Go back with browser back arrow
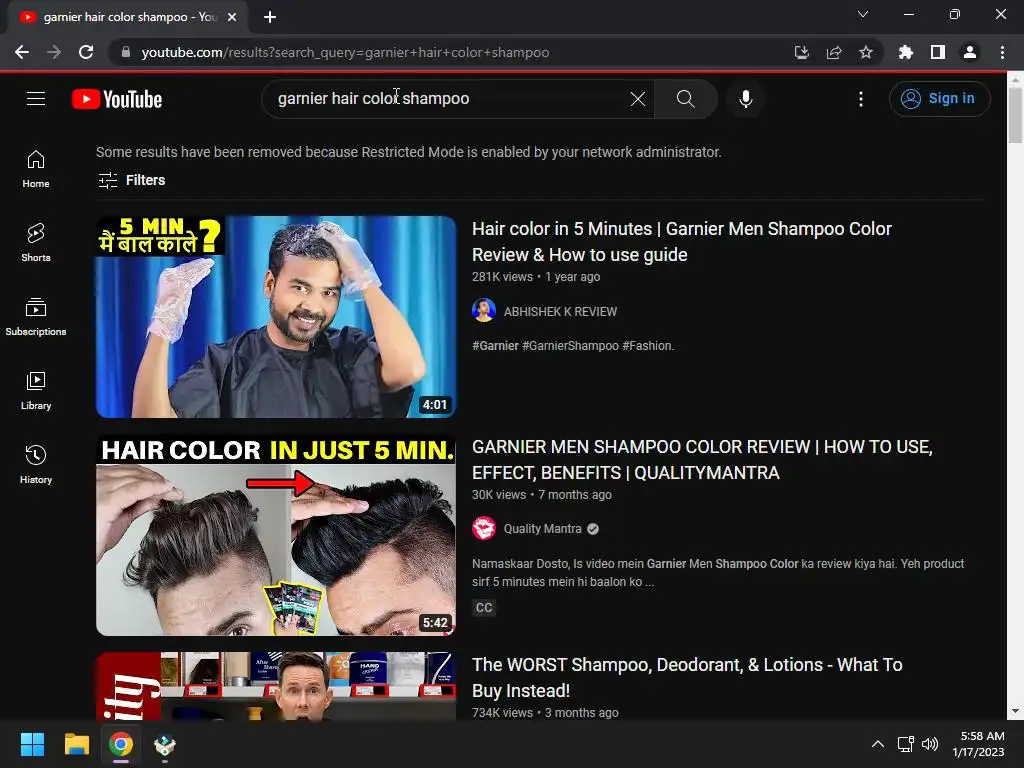 coord(22,52)
